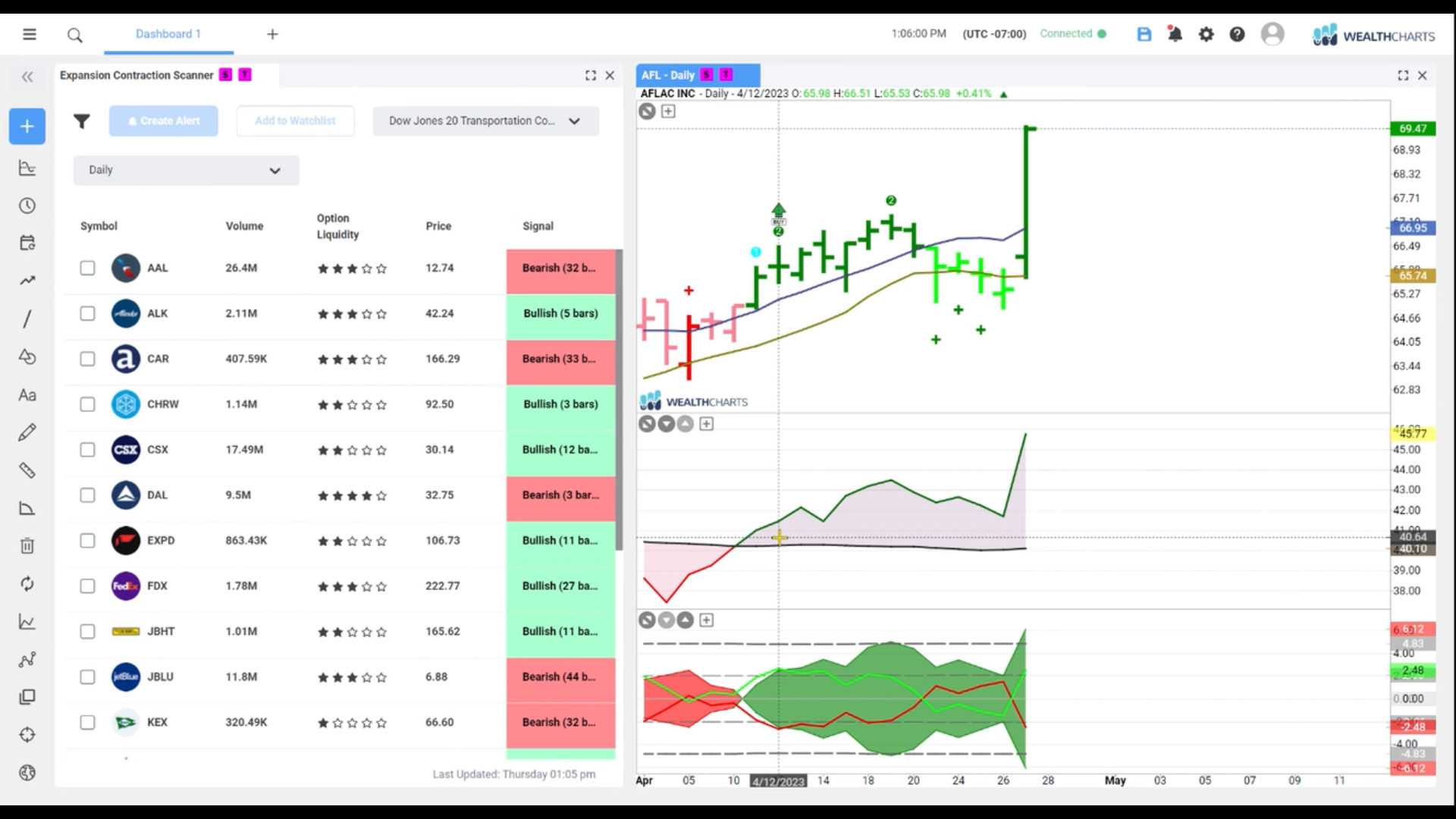1456x819 pixels.
Task: Open the help question mark
Action: pos(1237,34)
